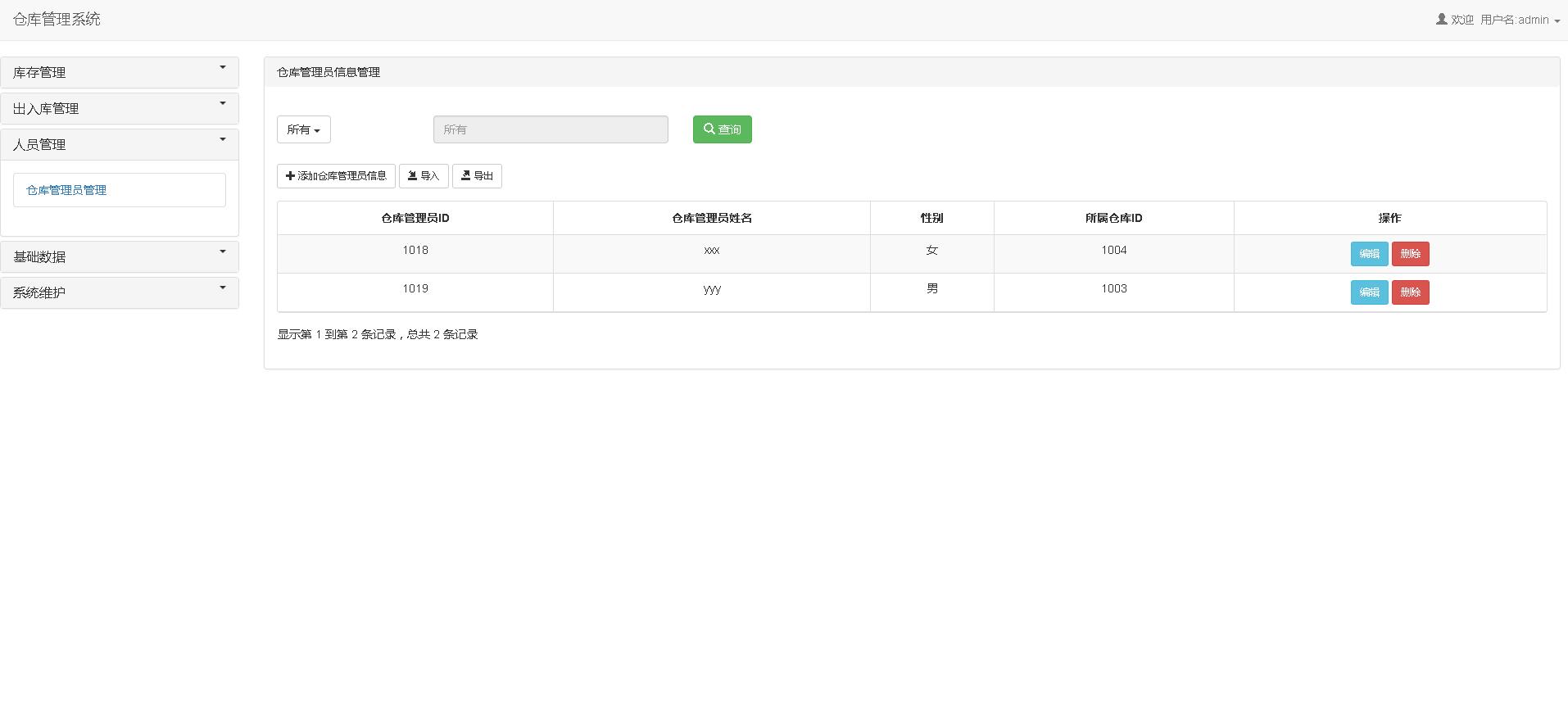Expand the 库存管理 sidebar section
This screenshot has height=702, width=1568.
point(120,72)
